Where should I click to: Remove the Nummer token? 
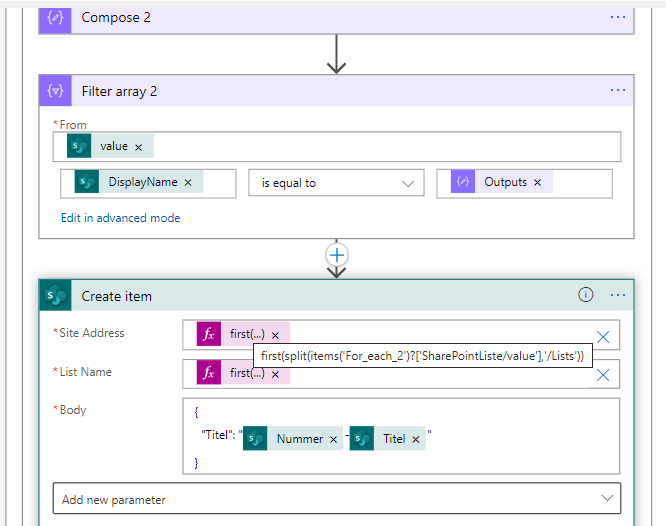pos(333,439)
